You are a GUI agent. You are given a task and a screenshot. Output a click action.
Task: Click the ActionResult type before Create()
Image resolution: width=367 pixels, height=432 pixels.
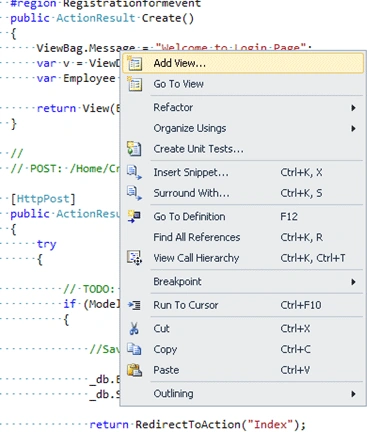(x=96, y=18)
